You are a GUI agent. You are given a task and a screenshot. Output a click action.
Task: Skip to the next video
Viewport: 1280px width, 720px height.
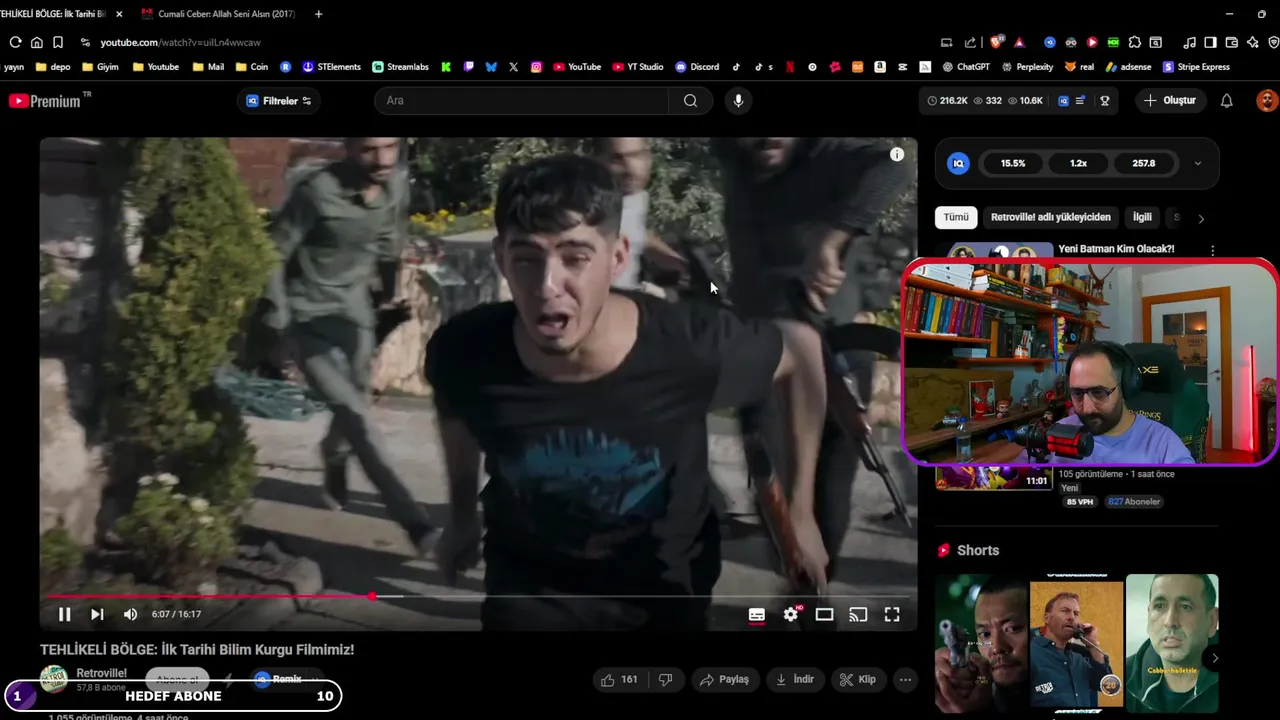click(x=97, y=614)
